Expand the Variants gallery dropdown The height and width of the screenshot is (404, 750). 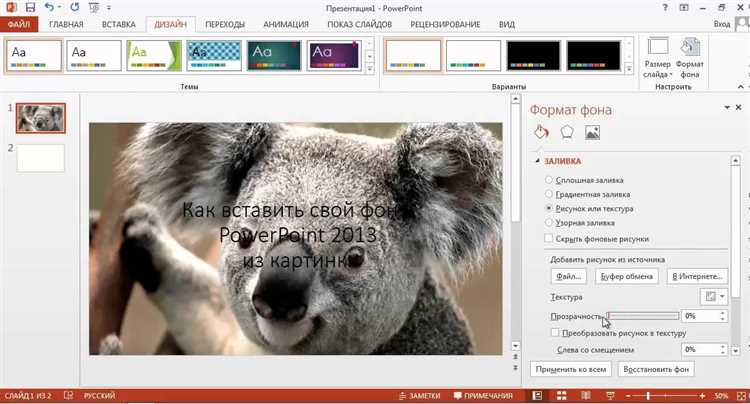coord(629,69)
